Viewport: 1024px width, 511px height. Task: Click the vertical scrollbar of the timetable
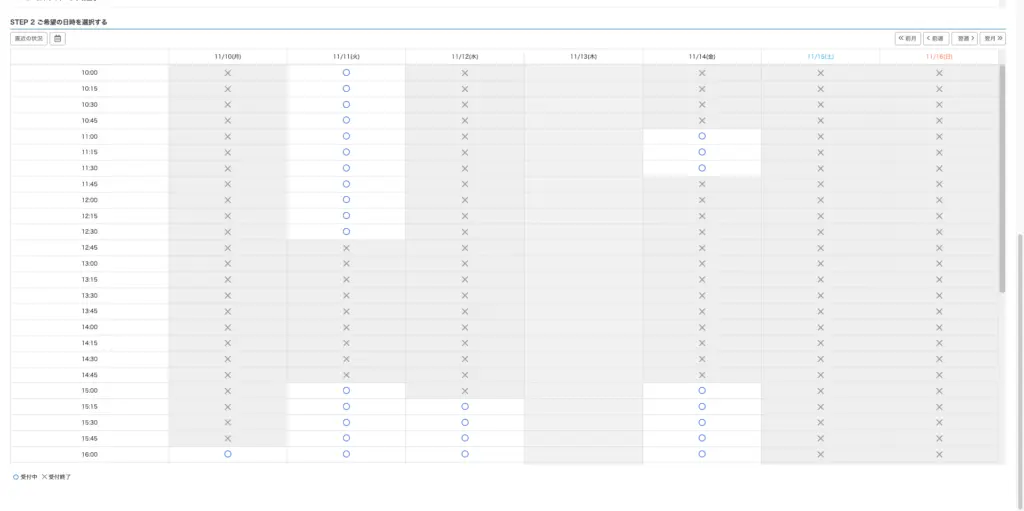1002,180
